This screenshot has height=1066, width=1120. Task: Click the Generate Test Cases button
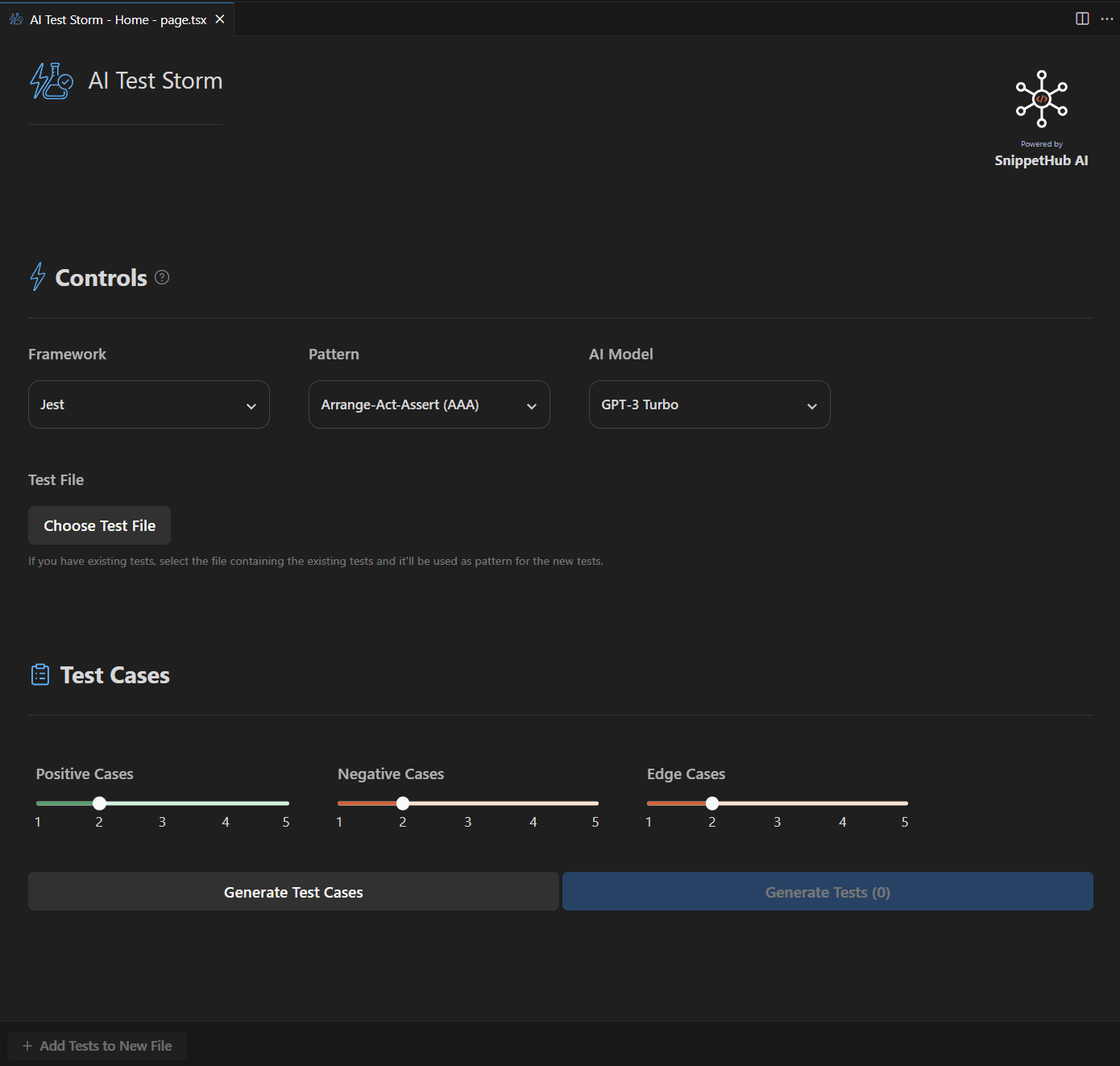click(293, 891)
